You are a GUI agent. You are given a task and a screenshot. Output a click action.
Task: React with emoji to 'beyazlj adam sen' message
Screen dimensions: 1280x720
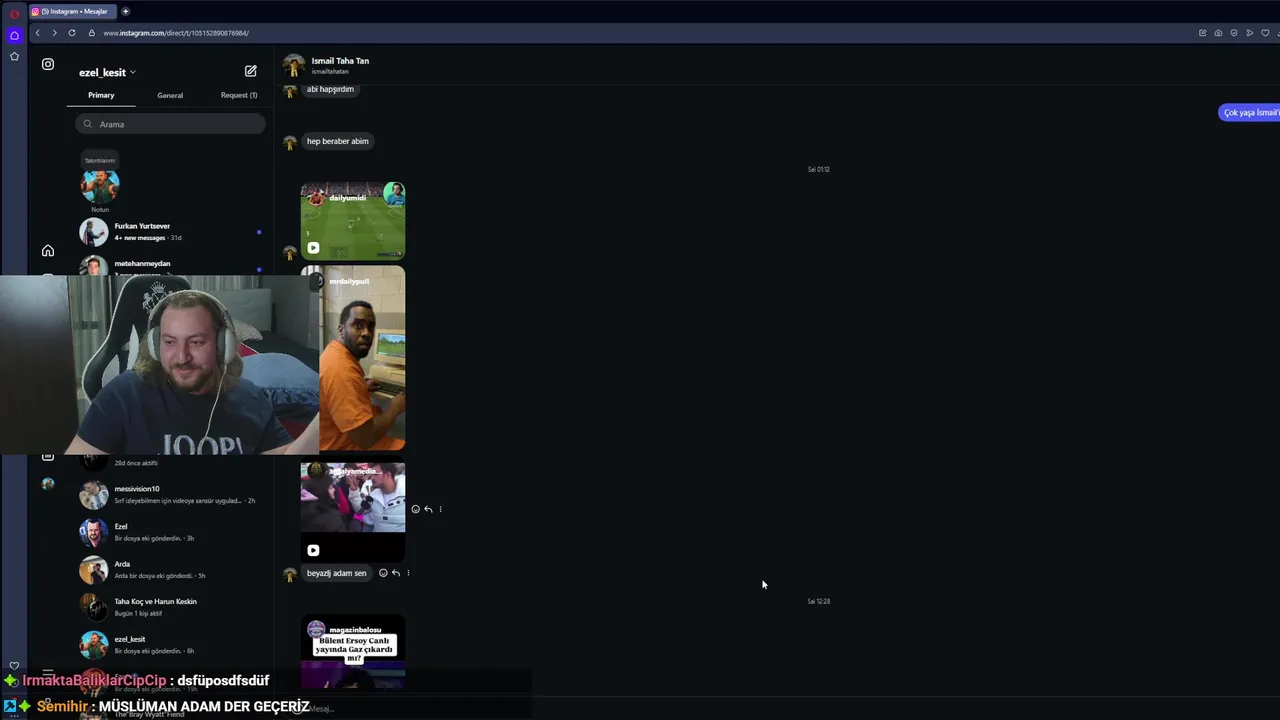click(383, 573)
